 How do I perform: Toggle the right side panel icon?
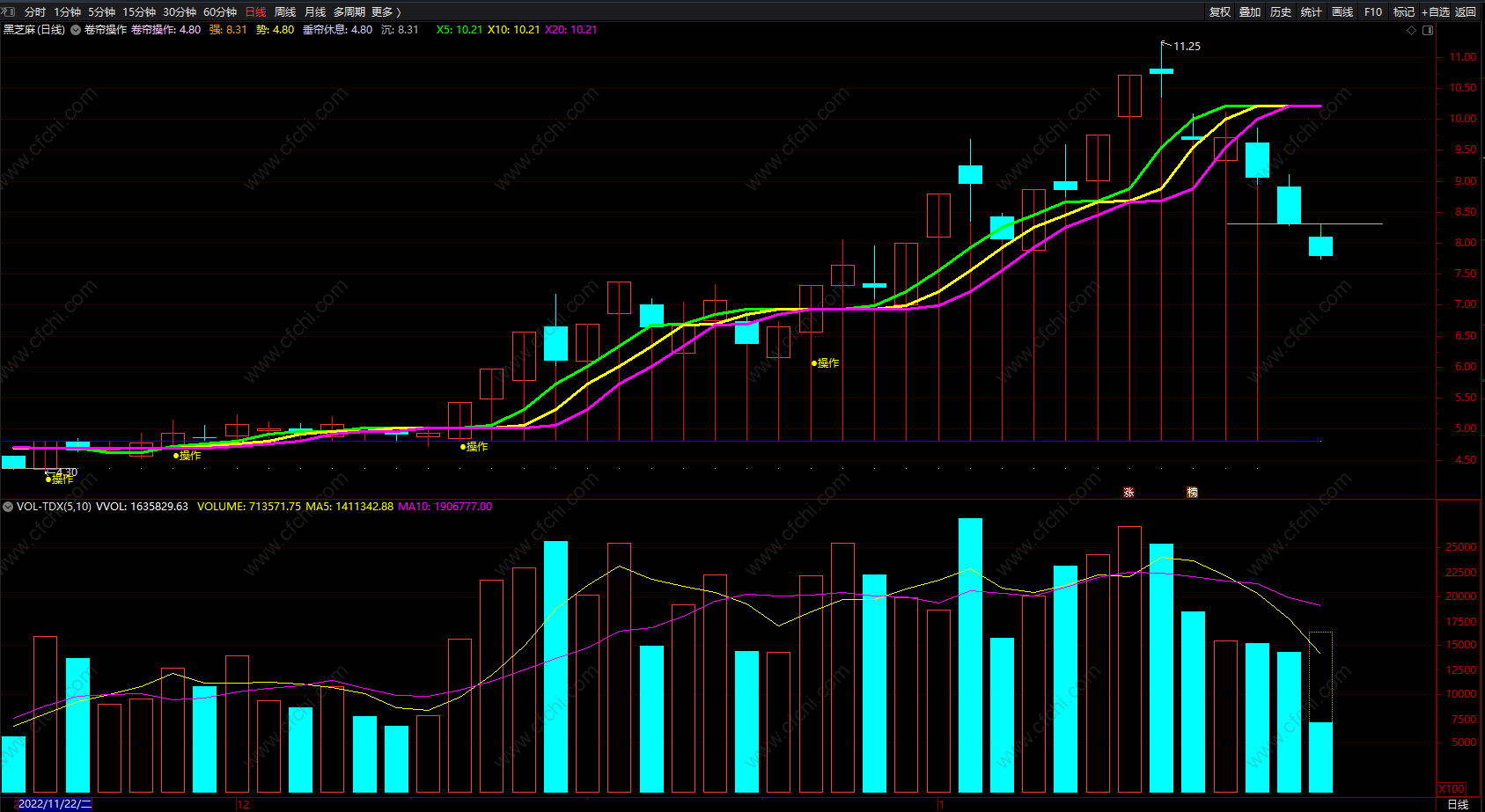(x=1428, y=30)
